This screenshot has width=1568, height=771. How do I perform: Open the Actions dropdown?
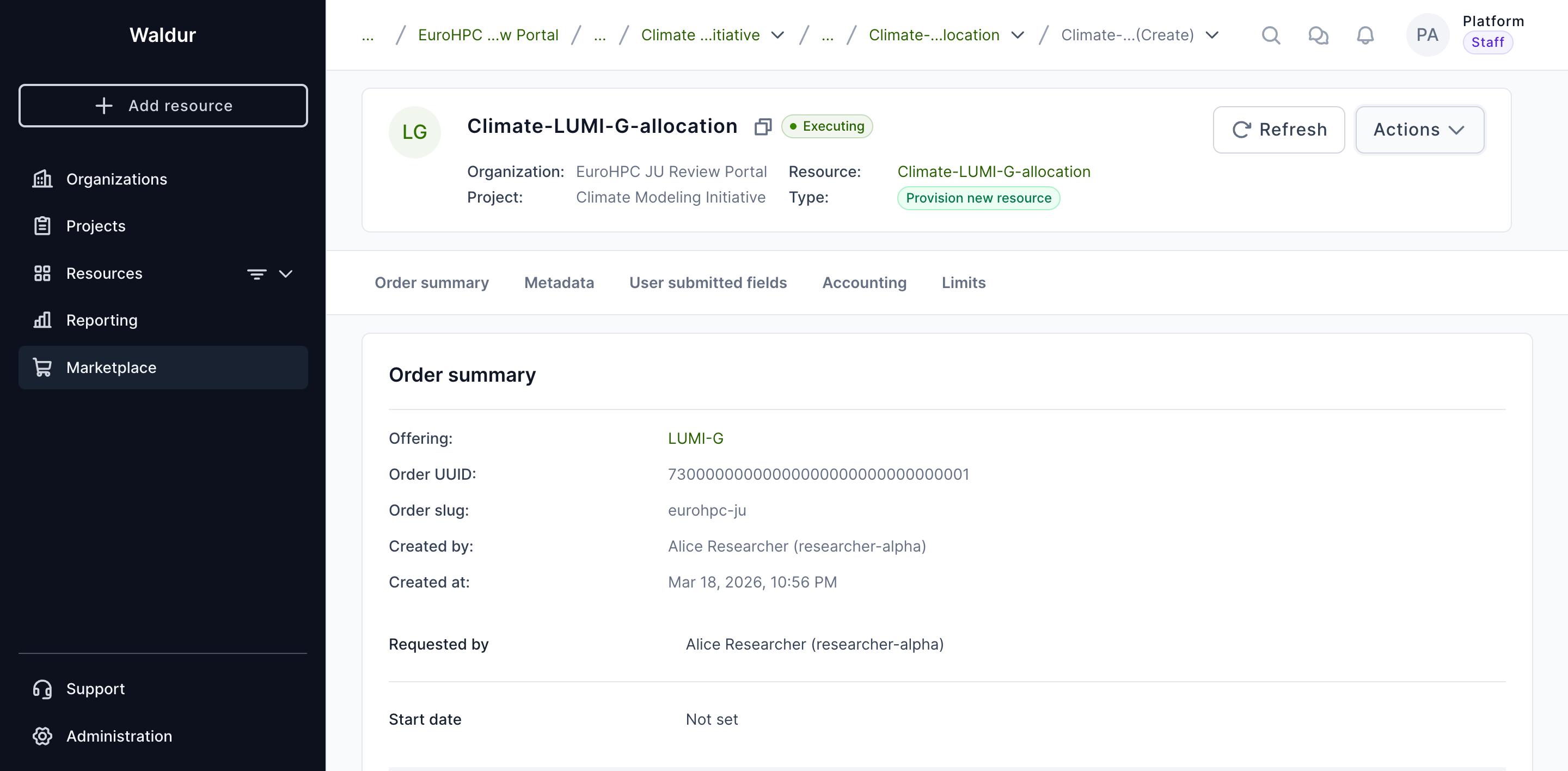[1419, 130]
